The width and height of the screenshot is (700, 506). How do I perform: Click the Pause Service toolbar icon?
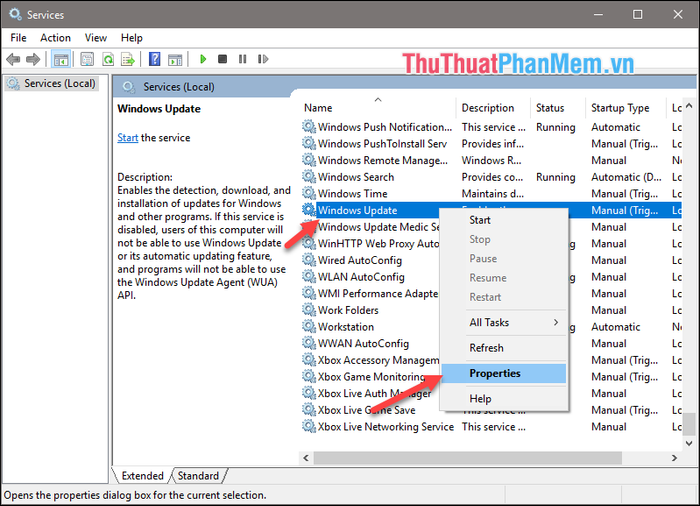tap(241, 60)
